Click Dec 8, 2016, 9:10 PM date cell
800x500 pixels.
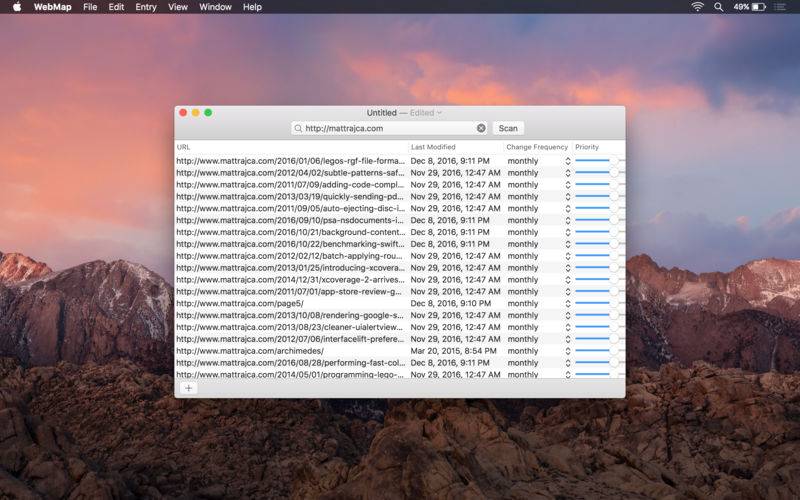pos(451,304)
